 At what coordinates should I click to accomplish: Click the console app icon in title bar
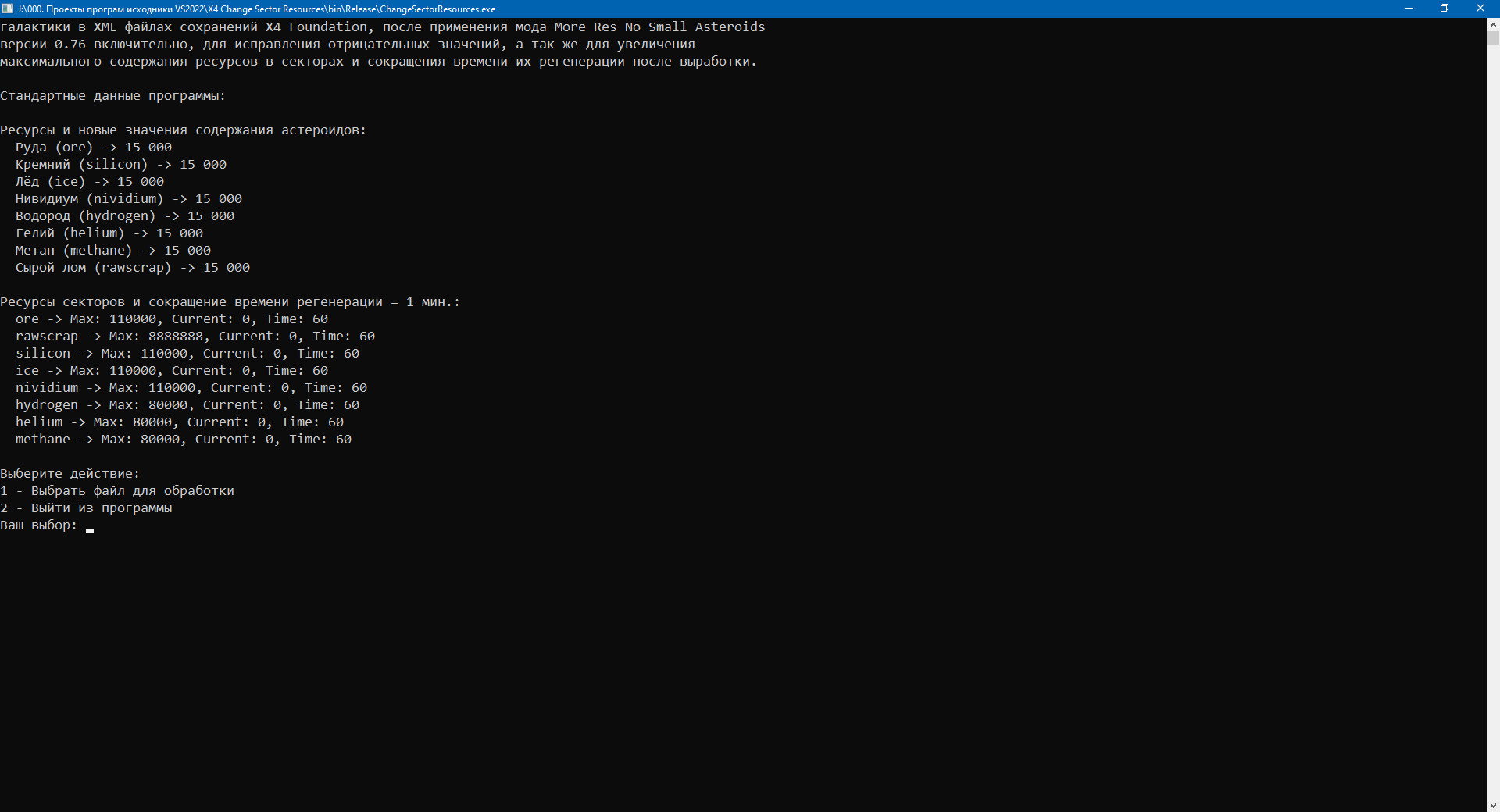coord(8,9)
